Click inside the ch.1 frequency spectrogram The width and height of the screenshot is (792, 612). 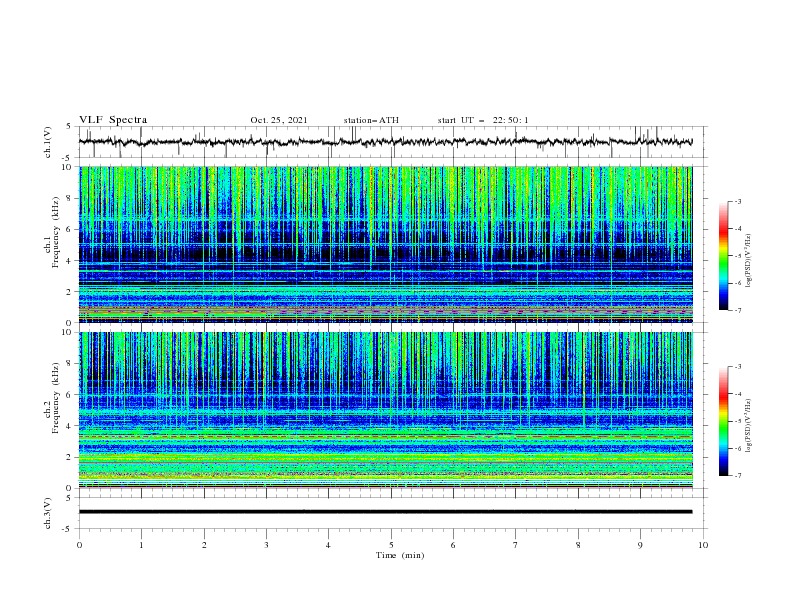click(x=385, y=244)
